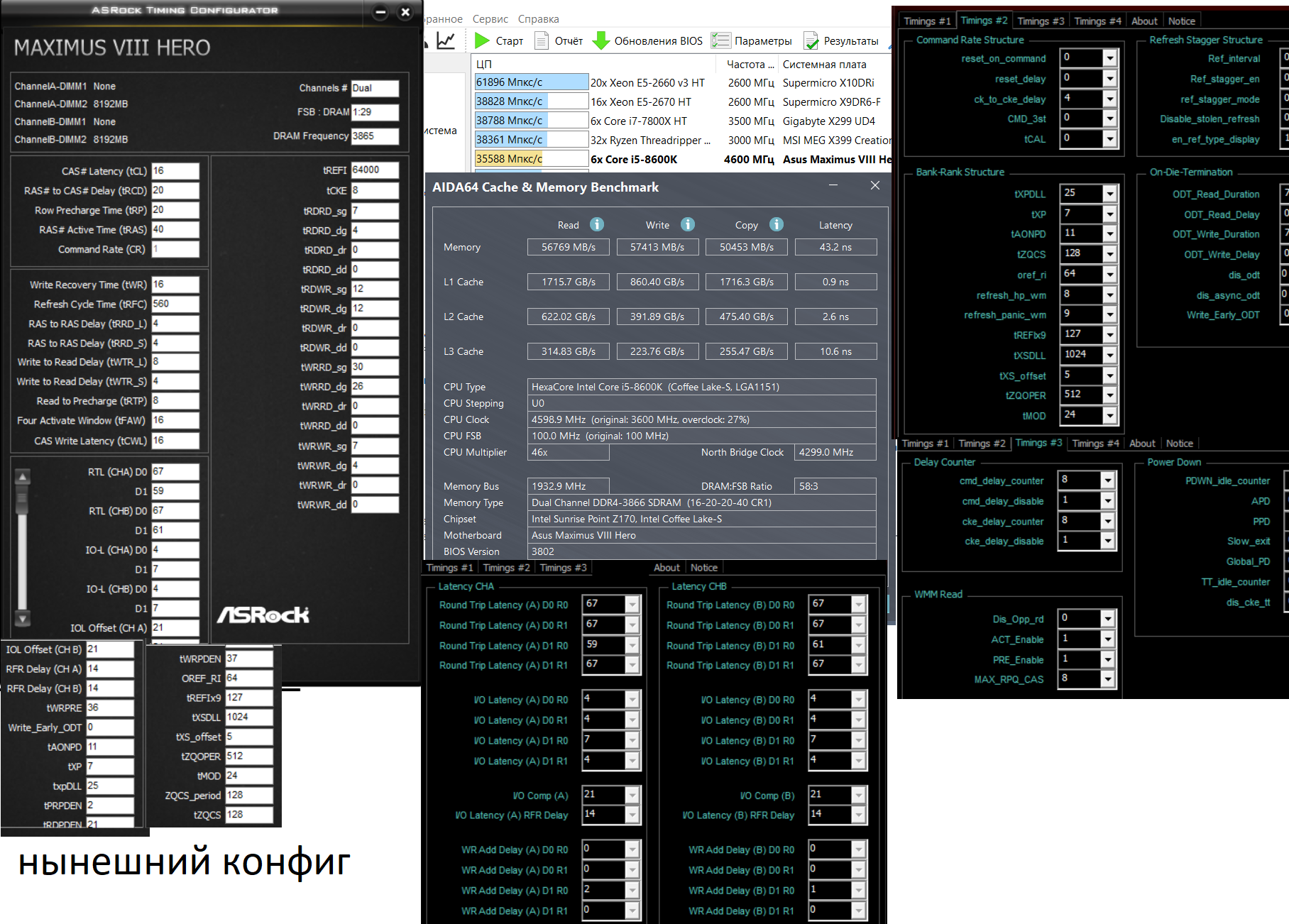Viewport: 1289px width, 924px height.
Task: Click the scroll down arrow in ASRock panel
Action: pyautogui.click(x=23, y=619)
